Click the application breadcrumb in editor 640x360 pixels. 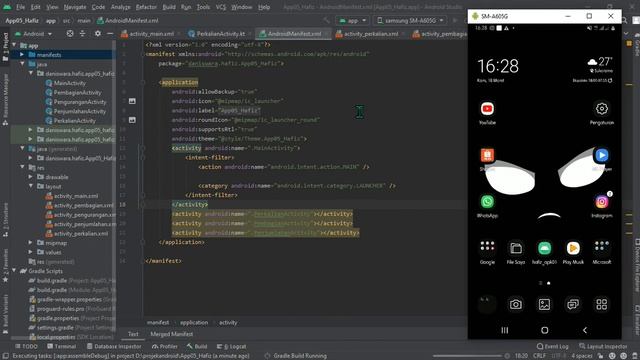coord(194,322)
